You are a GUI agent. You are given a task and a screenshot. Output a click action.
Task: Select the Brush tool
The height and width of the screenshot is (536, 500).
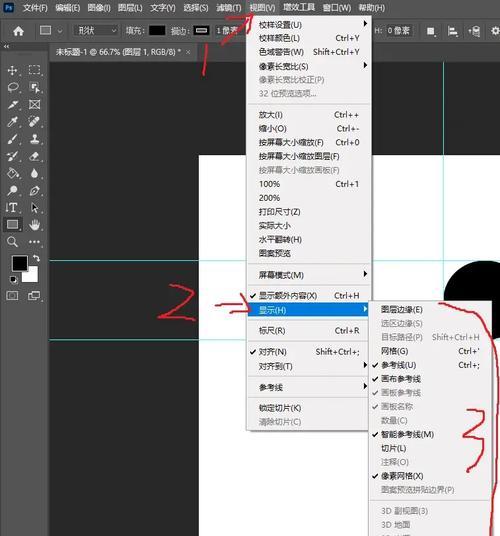(13, 139)
